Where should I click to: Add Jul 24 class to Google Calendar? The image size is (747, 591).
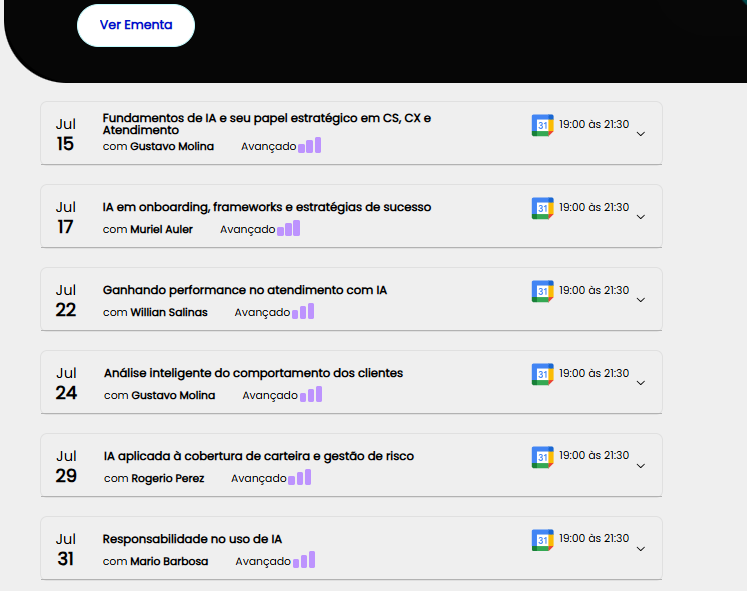coord(543,374)
